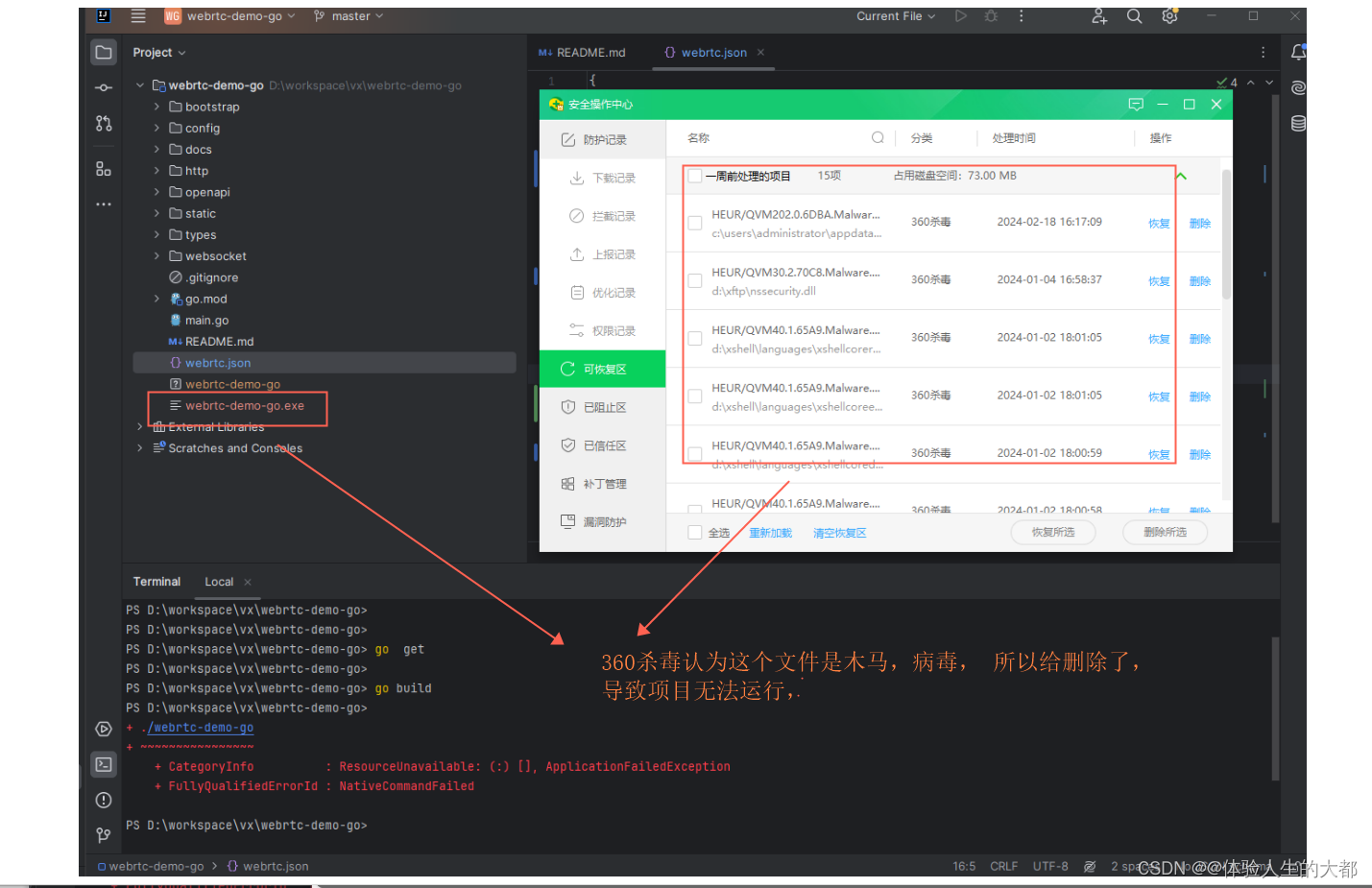Image resolution: width=1372 pixels, height=888 pixels.
Task: Open 已信任区 in 360 sidebar
Action: click(x=603, y=445)
